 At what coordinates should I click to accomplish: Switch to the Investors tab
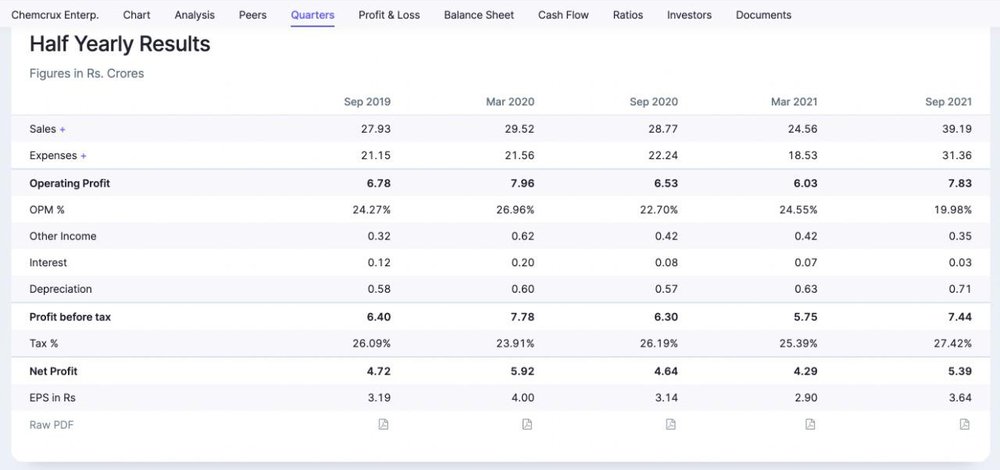coord(689,15)
